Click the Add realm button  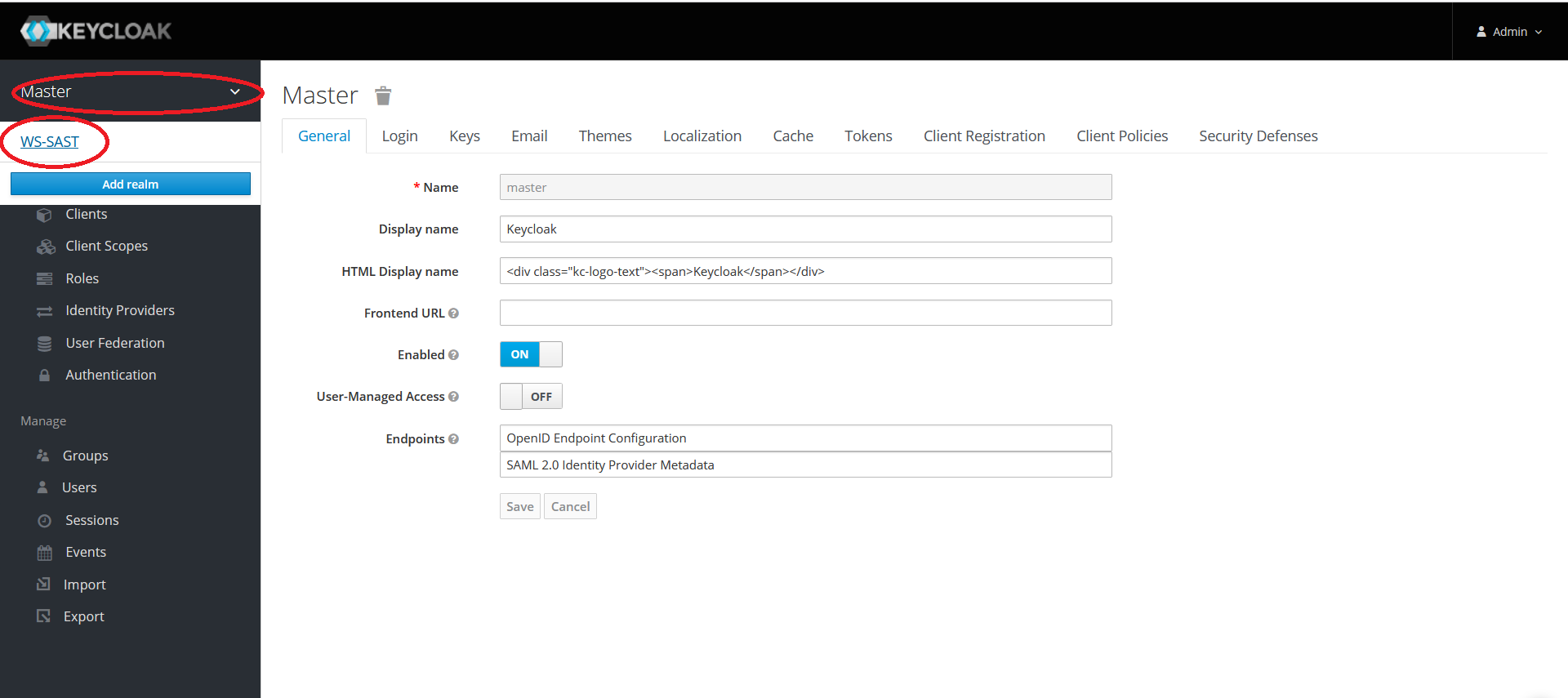pos(131,185)
